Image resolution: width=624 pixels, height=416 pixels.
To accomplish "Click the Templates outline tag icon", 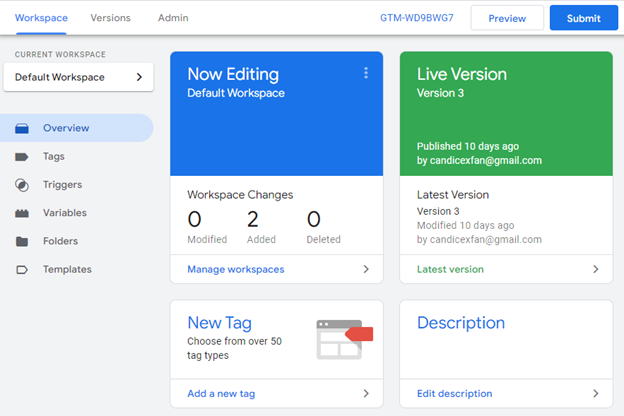I will point(22,270).
